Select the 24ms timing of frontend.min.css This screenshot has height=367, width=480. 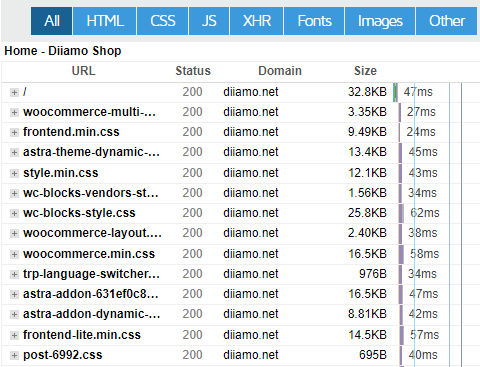point(421,132)
